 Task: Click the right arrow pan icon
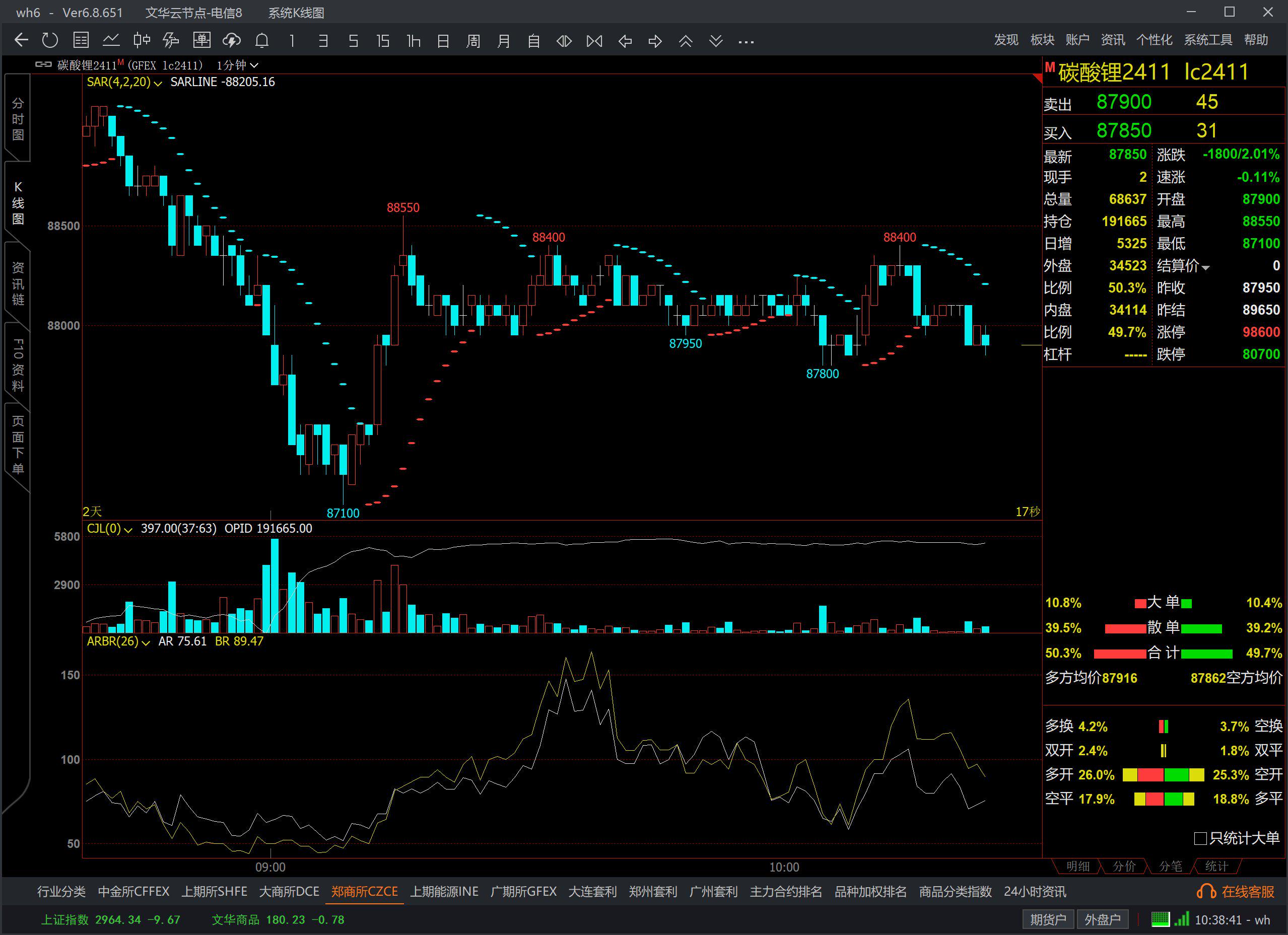click(x=655, y=41)
